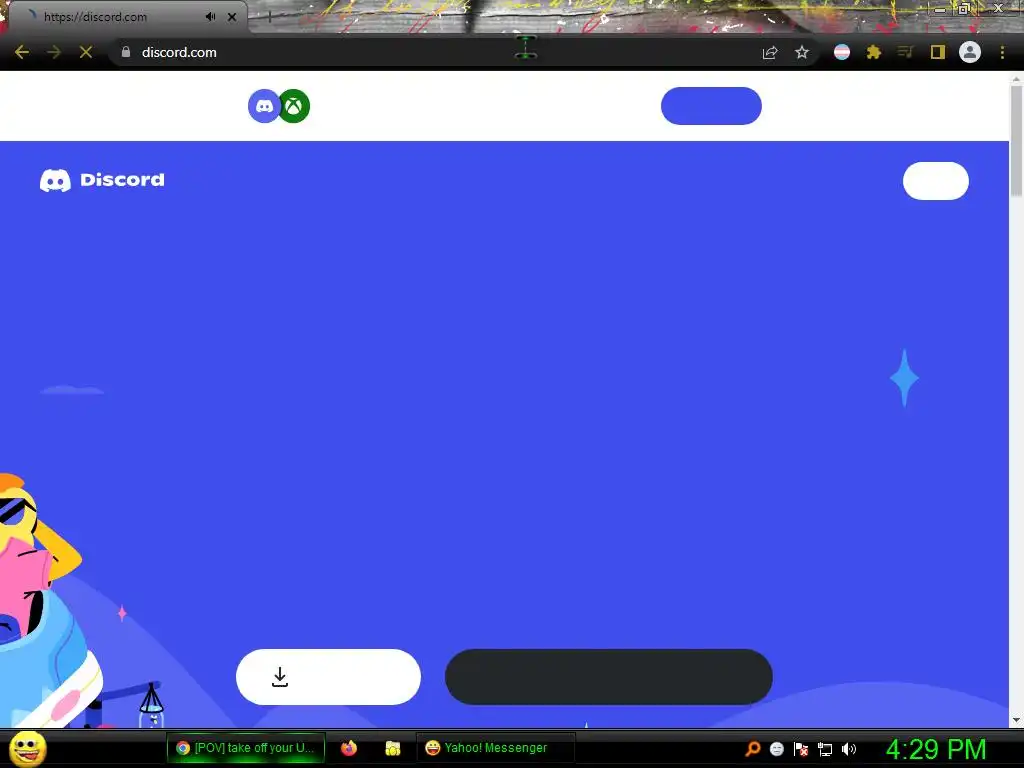View site info via padlock icon
Viewport: 1024px width, 768px height.
coord(126,52)
